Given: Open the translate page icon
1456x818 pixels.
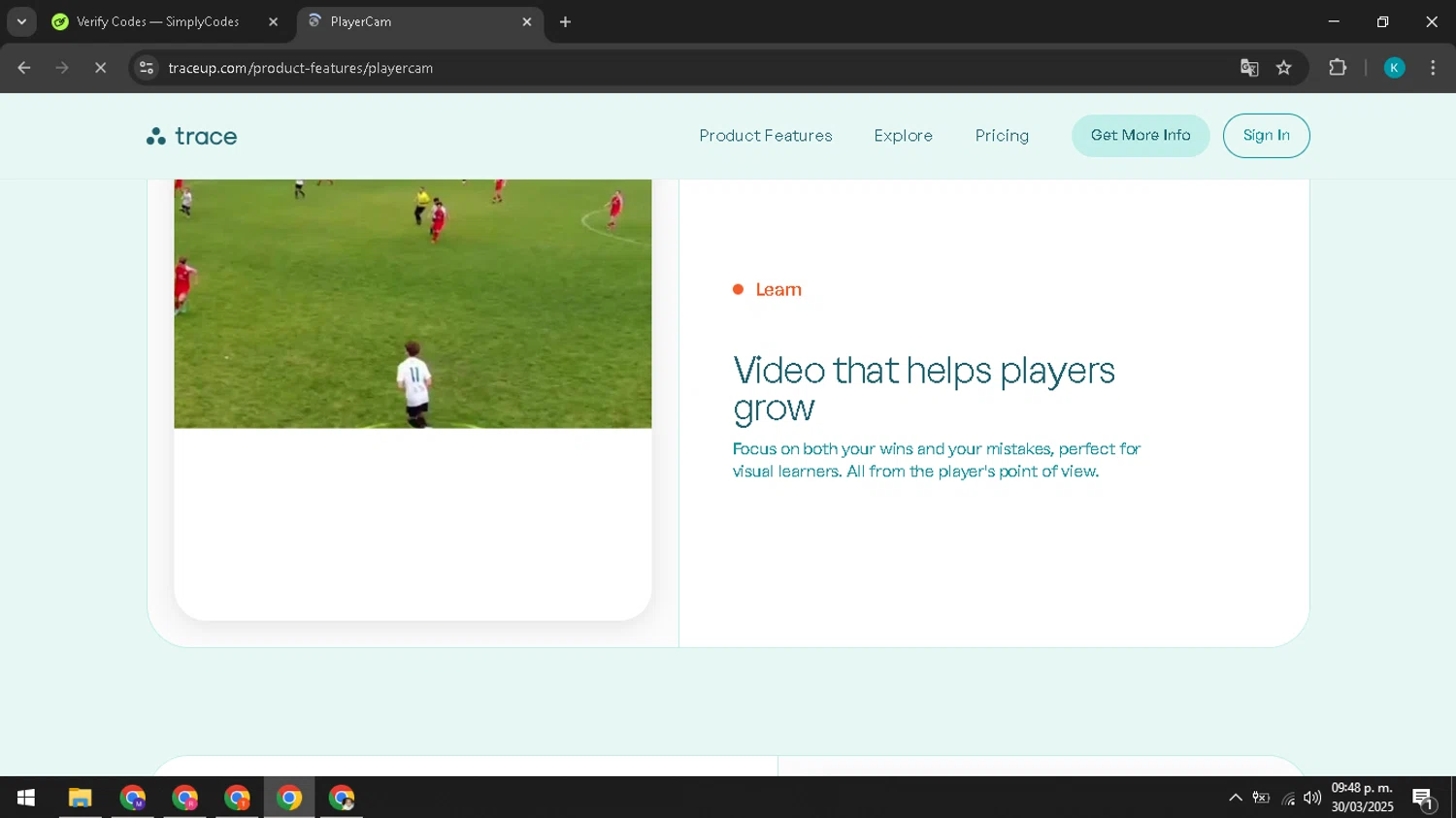Looking at the screenshot, I should pyautogui.click(x=1249, y=68).
